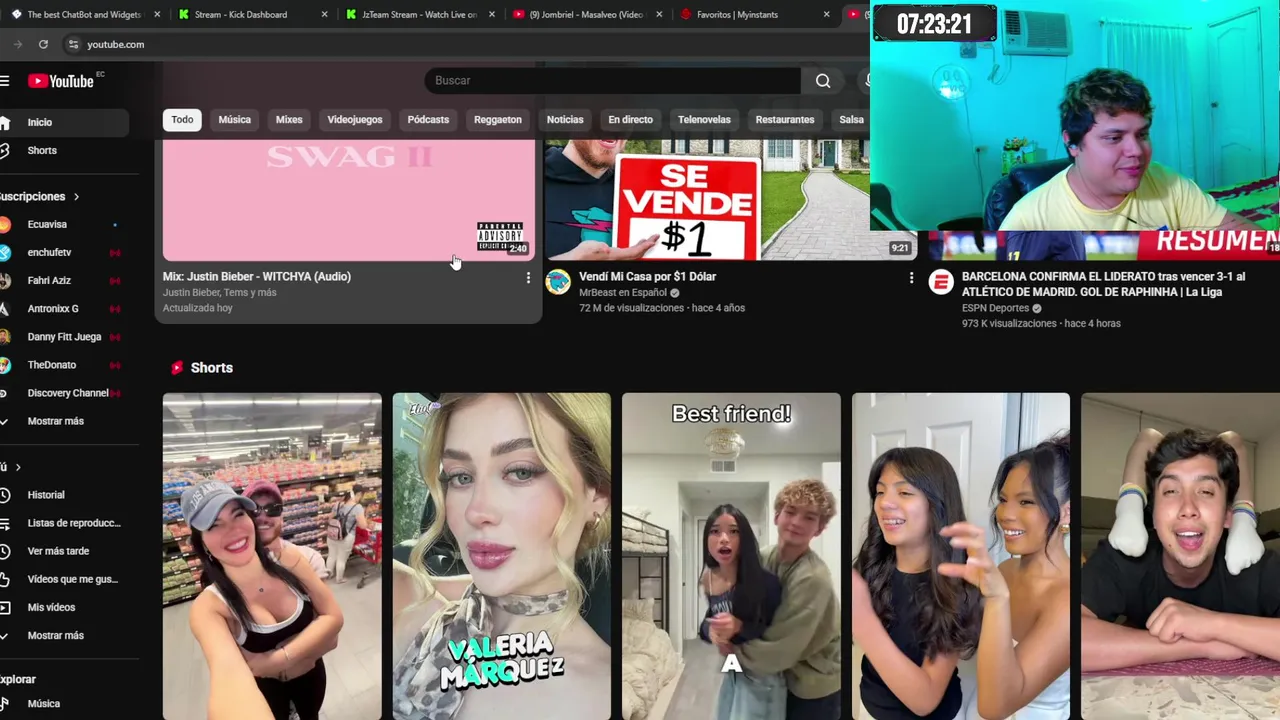Open Videos que me gustan icon
Viewport: 1280px width, 720px height.
(x=5, y=579)
